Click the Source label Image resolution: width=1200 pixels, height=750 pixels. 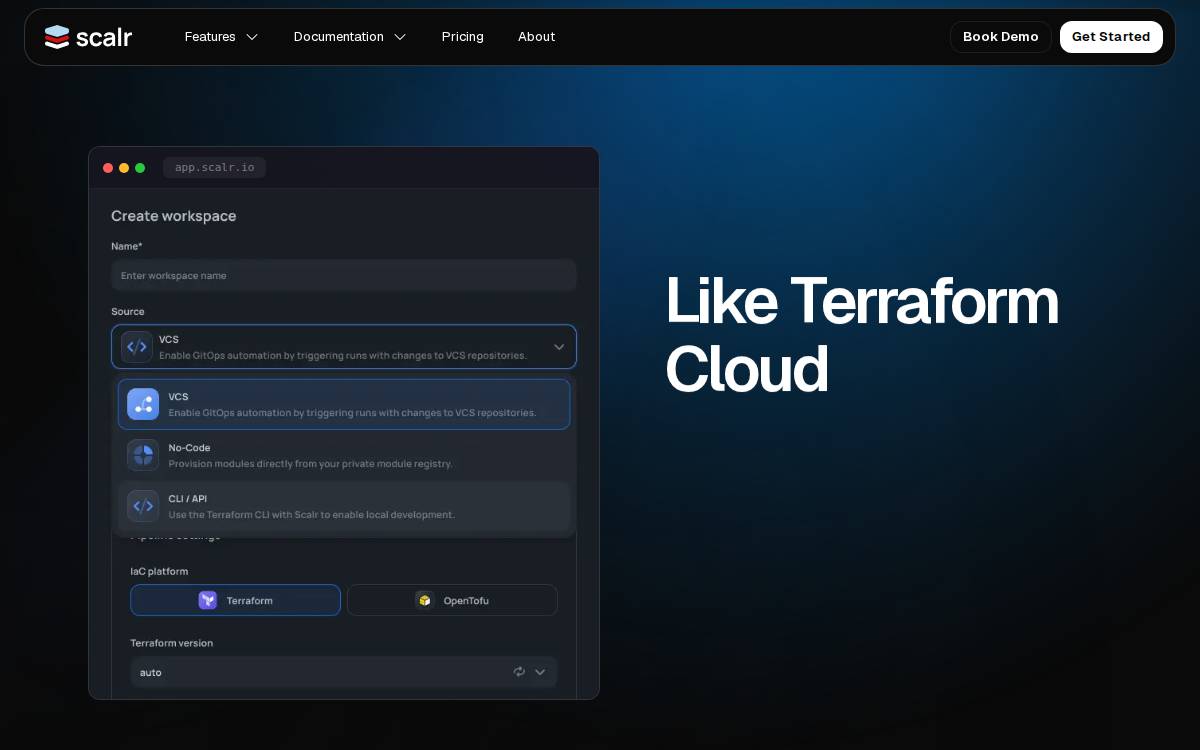point(128,312)
